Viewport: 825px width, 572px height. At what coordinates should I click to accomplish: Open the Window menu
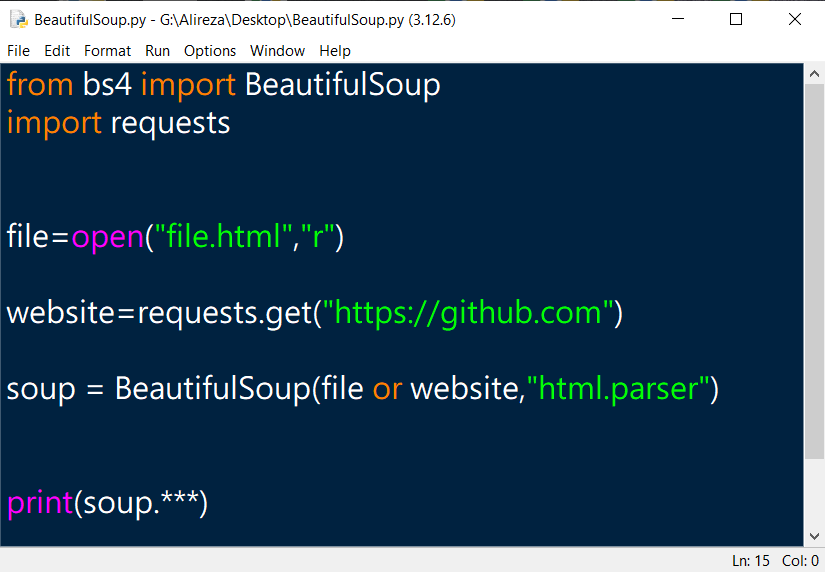point(277,51)
